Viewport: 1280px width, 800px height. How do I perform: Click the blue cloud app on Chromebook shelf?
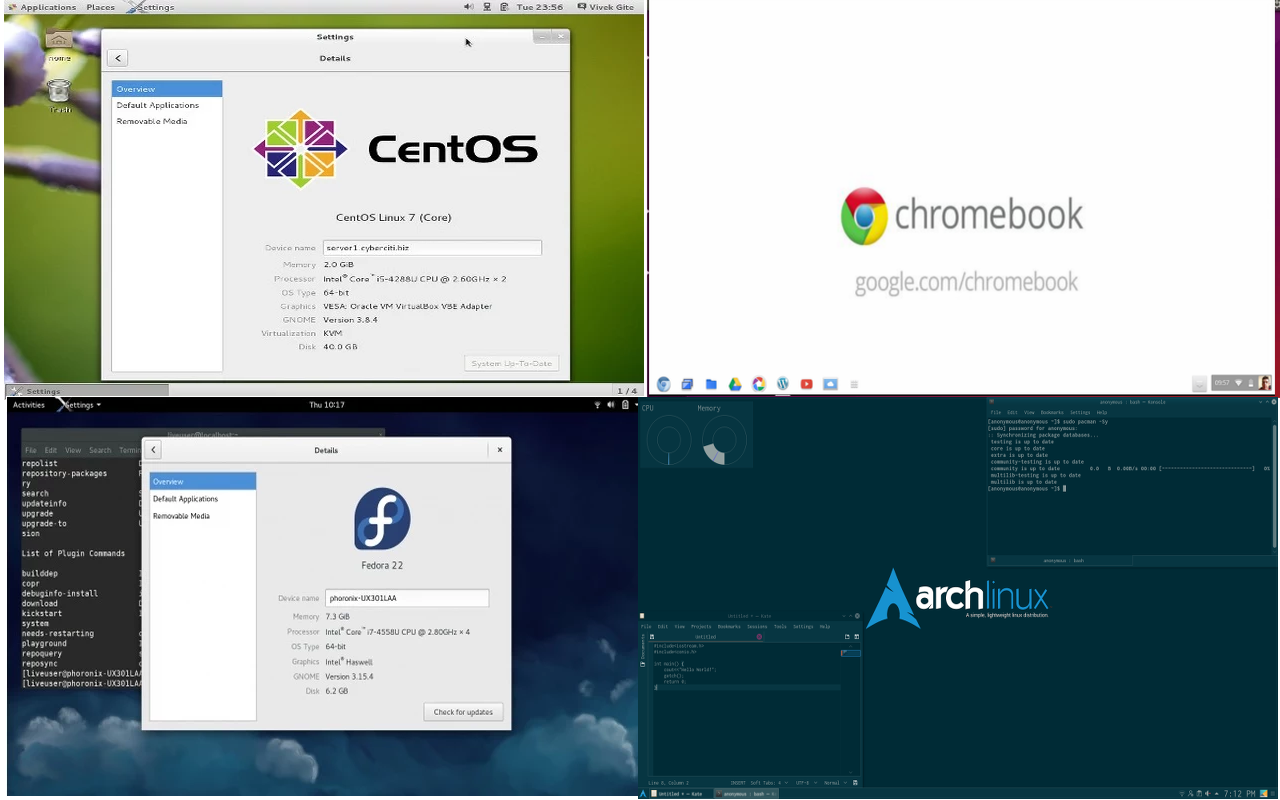[830, 384]
